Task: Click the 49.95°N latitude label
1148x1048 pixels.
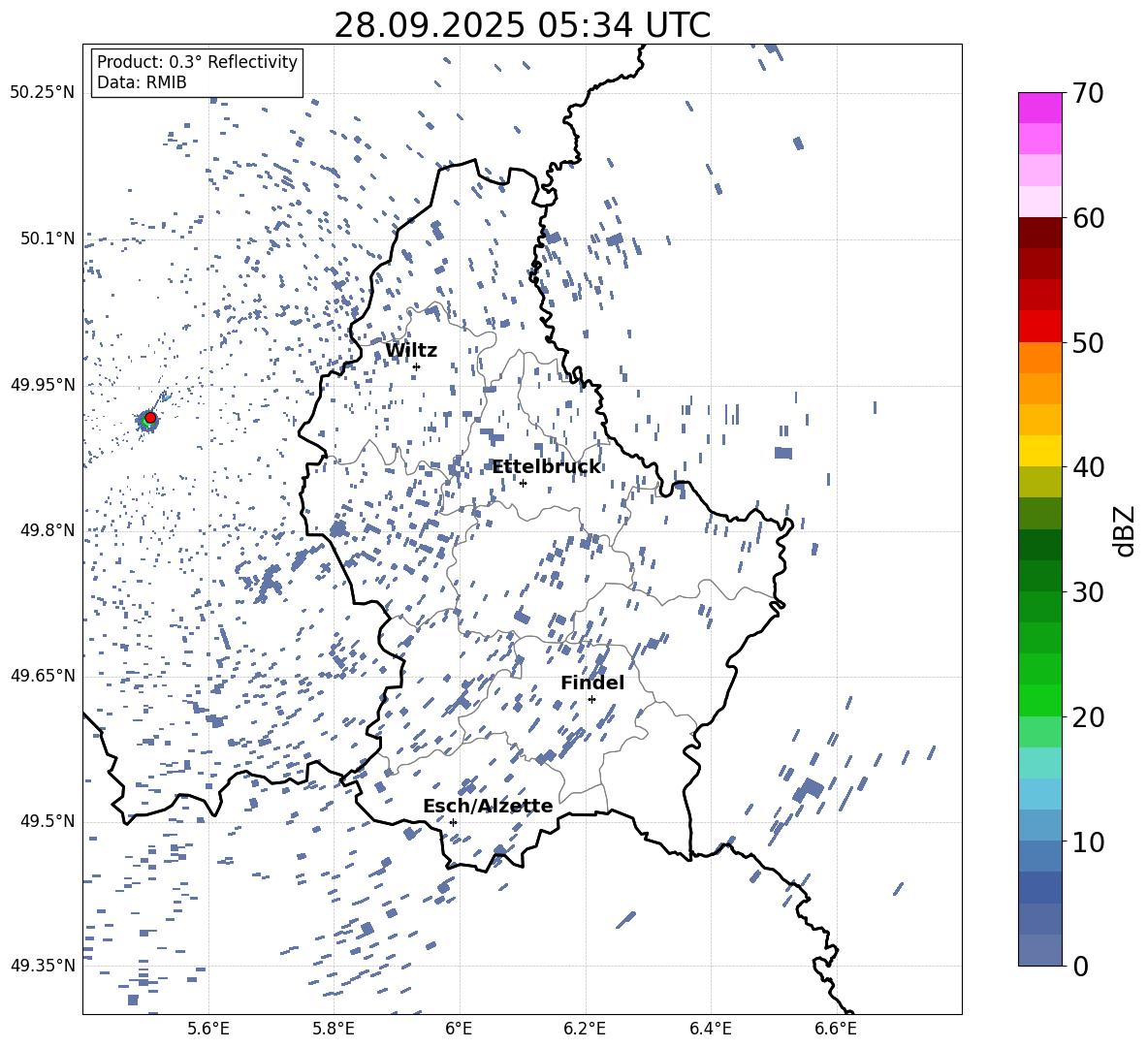Action: pyautogui.click(x=43, y=384)
